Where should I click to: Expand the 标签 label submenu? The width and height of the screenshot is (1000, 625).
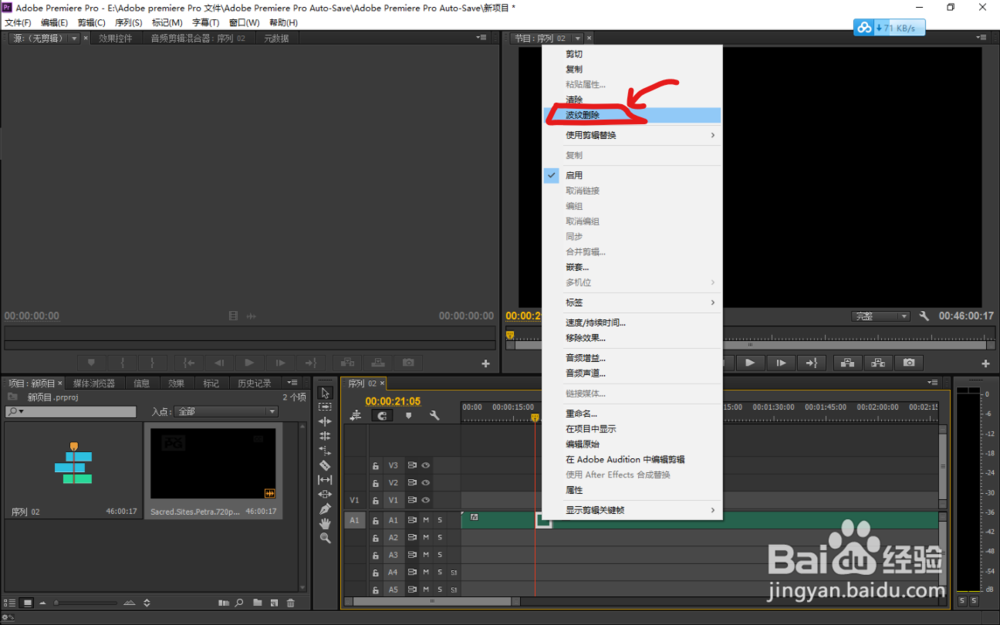tap(632, 302)
